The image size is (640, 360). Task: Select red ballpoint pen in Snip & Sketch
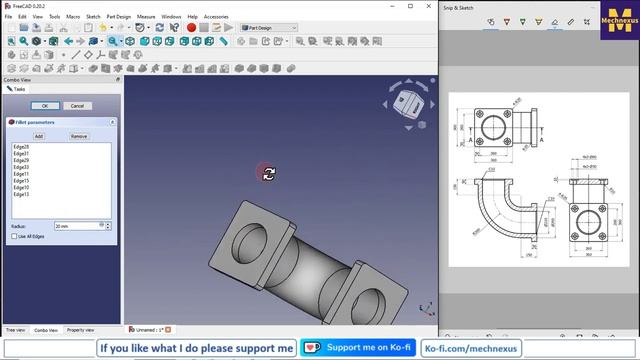pos(507,22)
